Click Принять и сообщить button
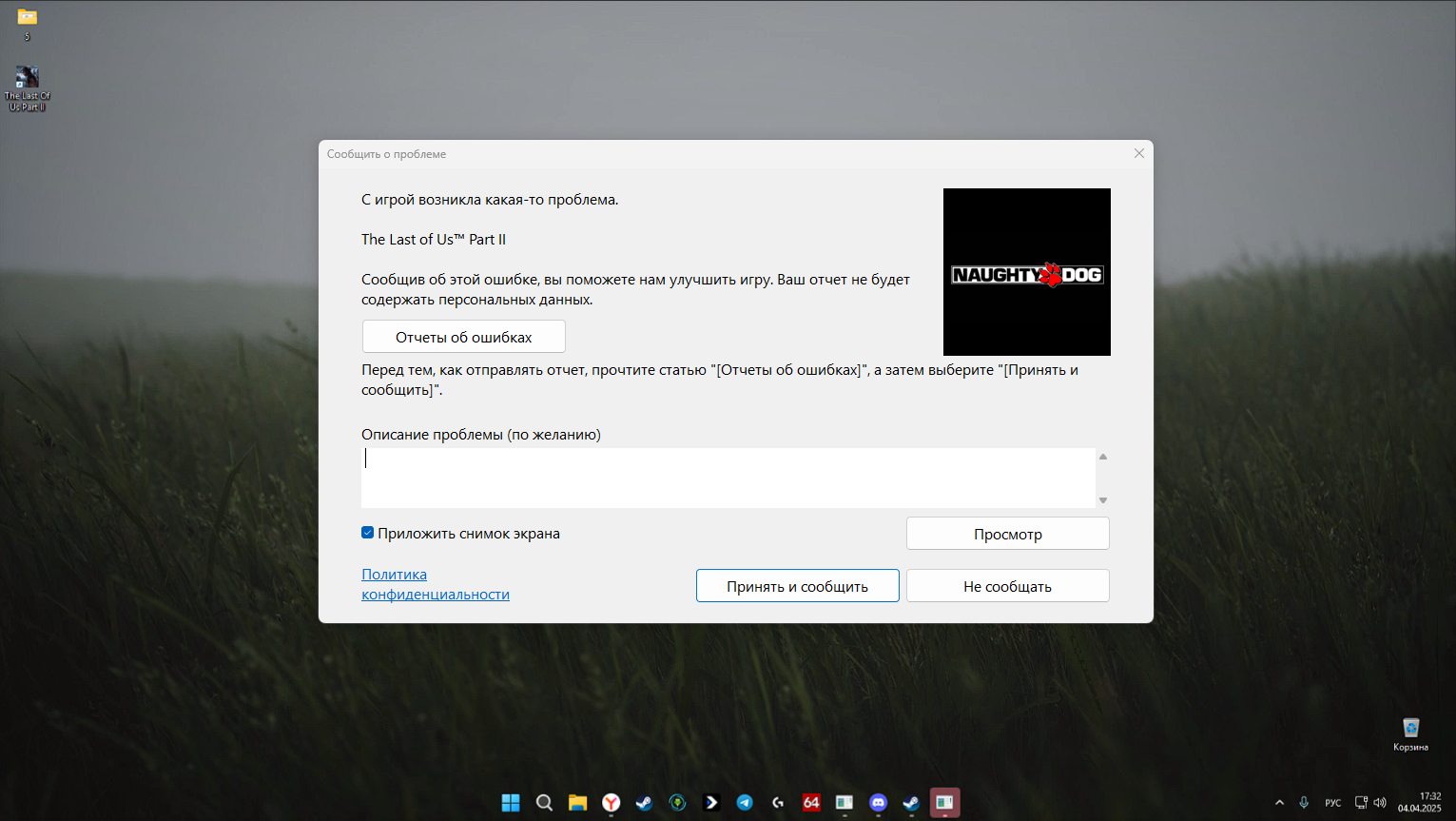 pyautogui.click(x=798, y=586)
